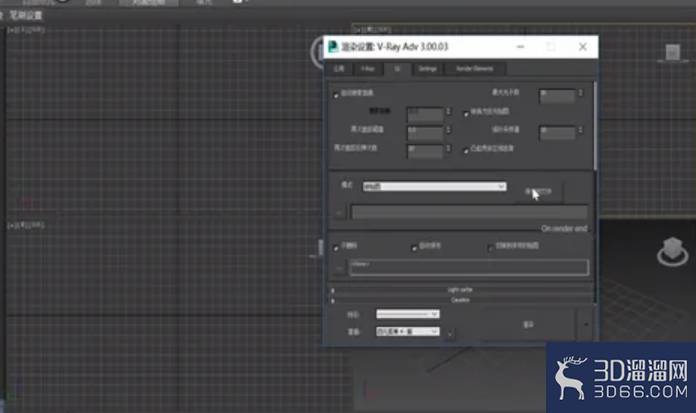Viewport: 696px width, 413px height.
Task: Toggle the Don't delete checkbox under On render end
Action: tap(336, 247)
